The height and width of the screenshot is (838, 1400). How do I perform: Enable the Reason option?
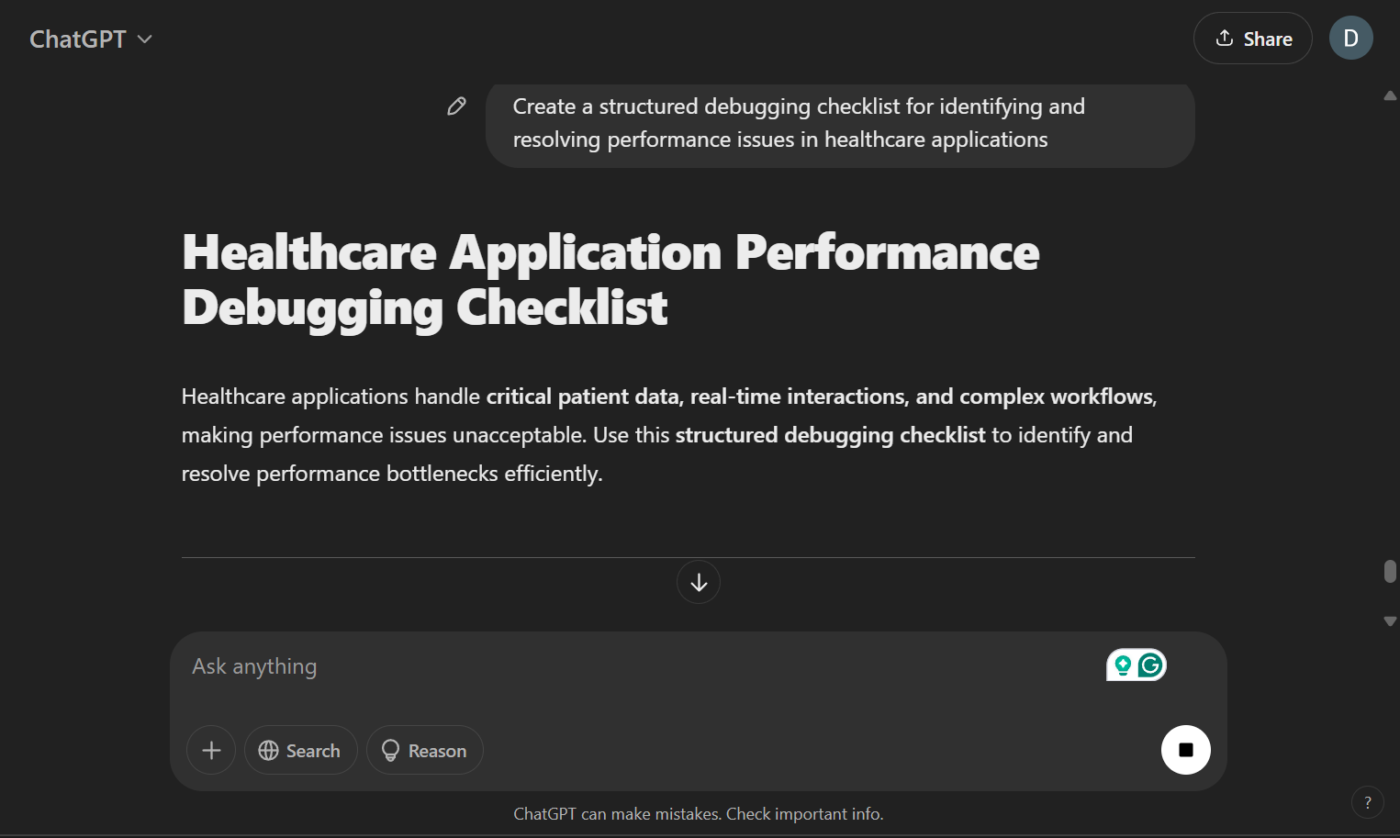pyautogui.click(x=425, y=750)
